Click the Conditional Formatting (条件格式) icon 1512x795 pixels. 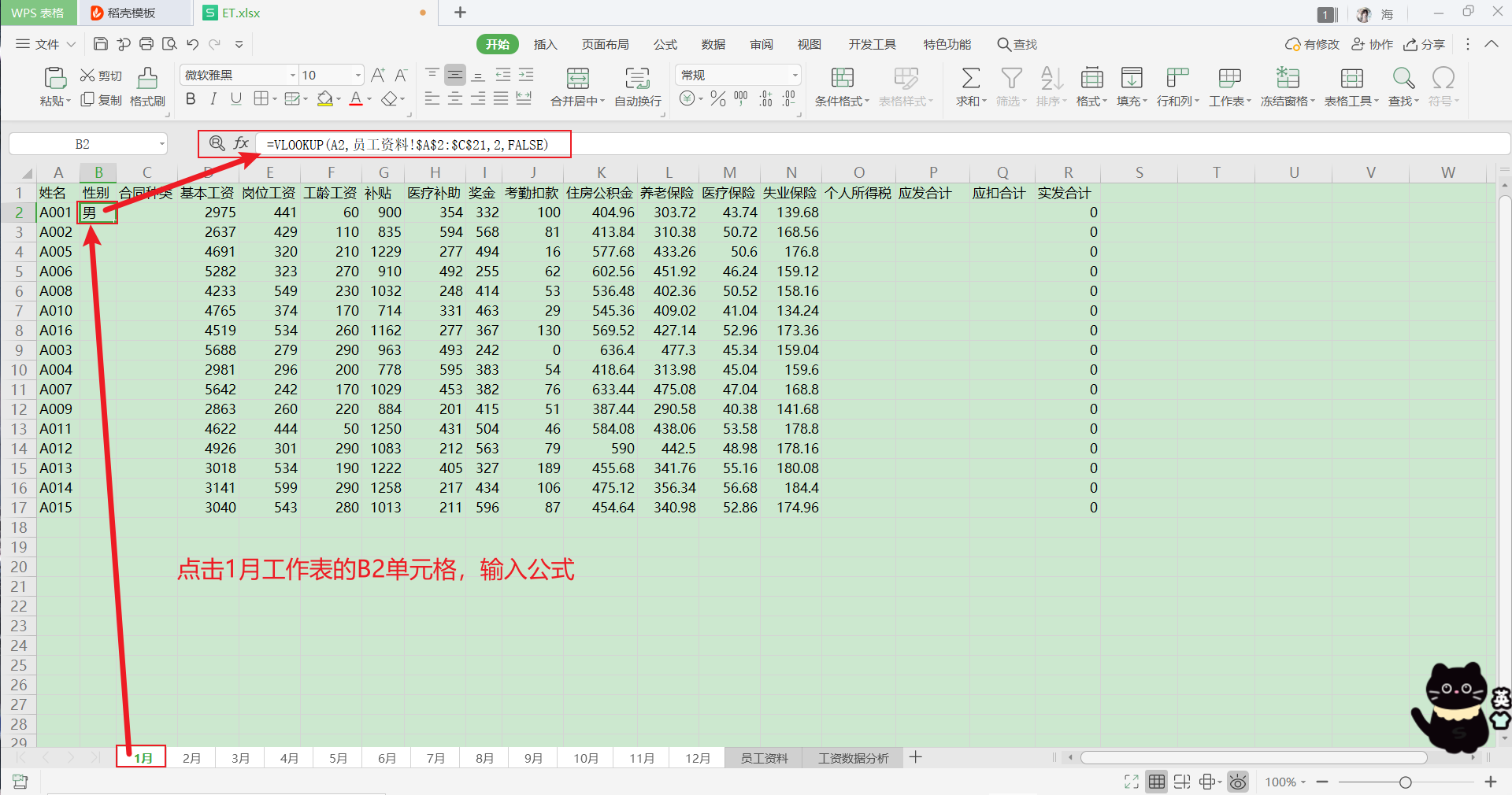[x=842, y=78]
